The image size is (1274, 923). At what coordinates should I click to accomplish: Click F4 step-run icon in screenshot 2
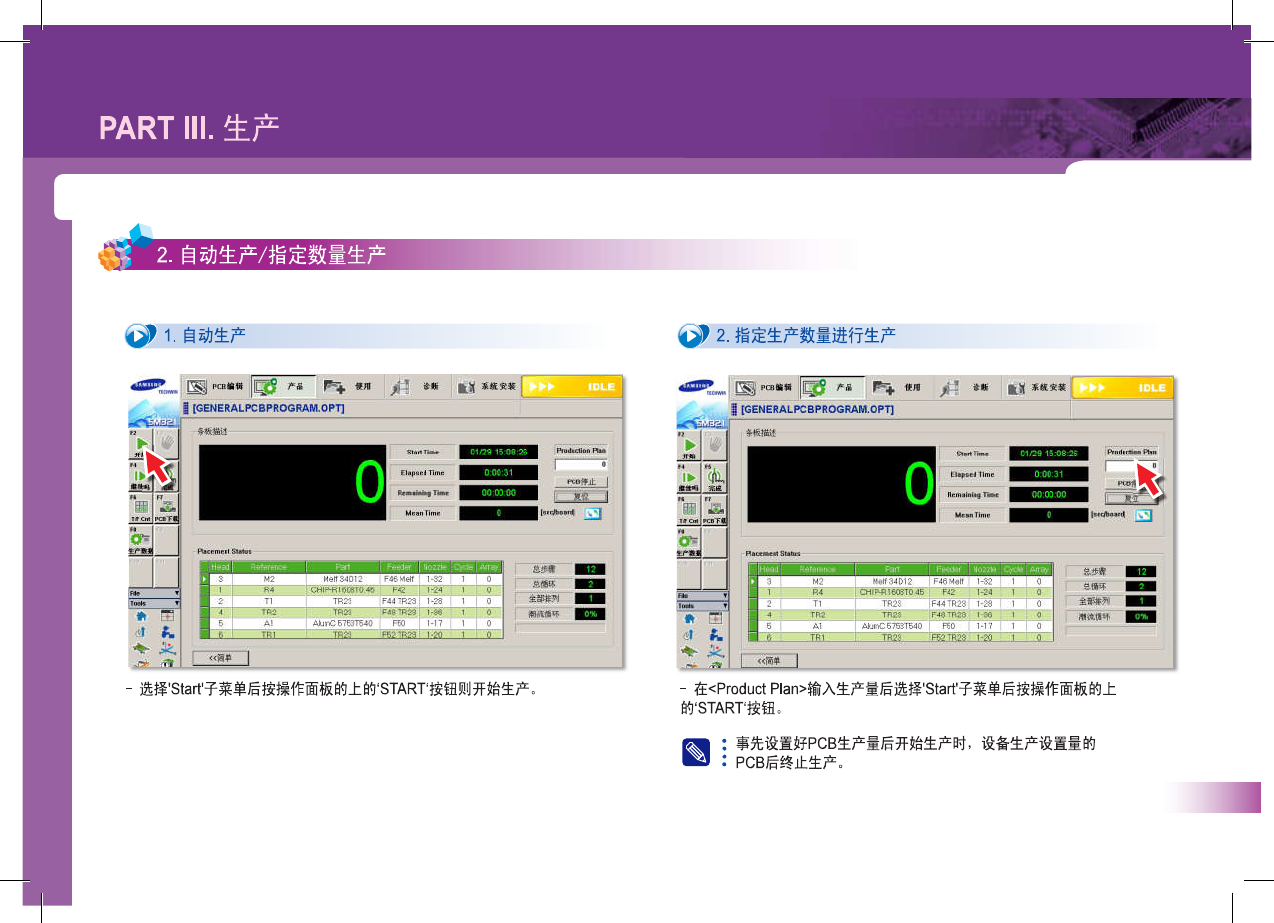point(689,477)
